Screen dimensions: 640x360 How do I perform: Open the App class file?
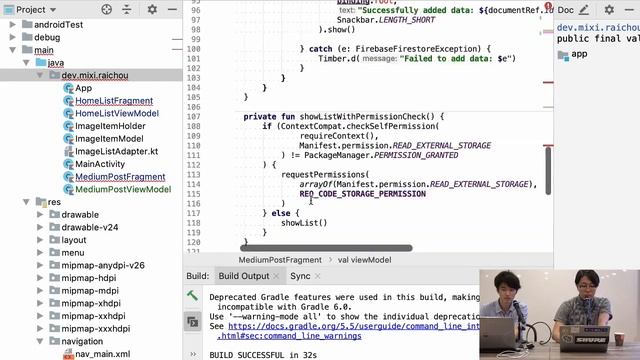(x=83, y=88)
